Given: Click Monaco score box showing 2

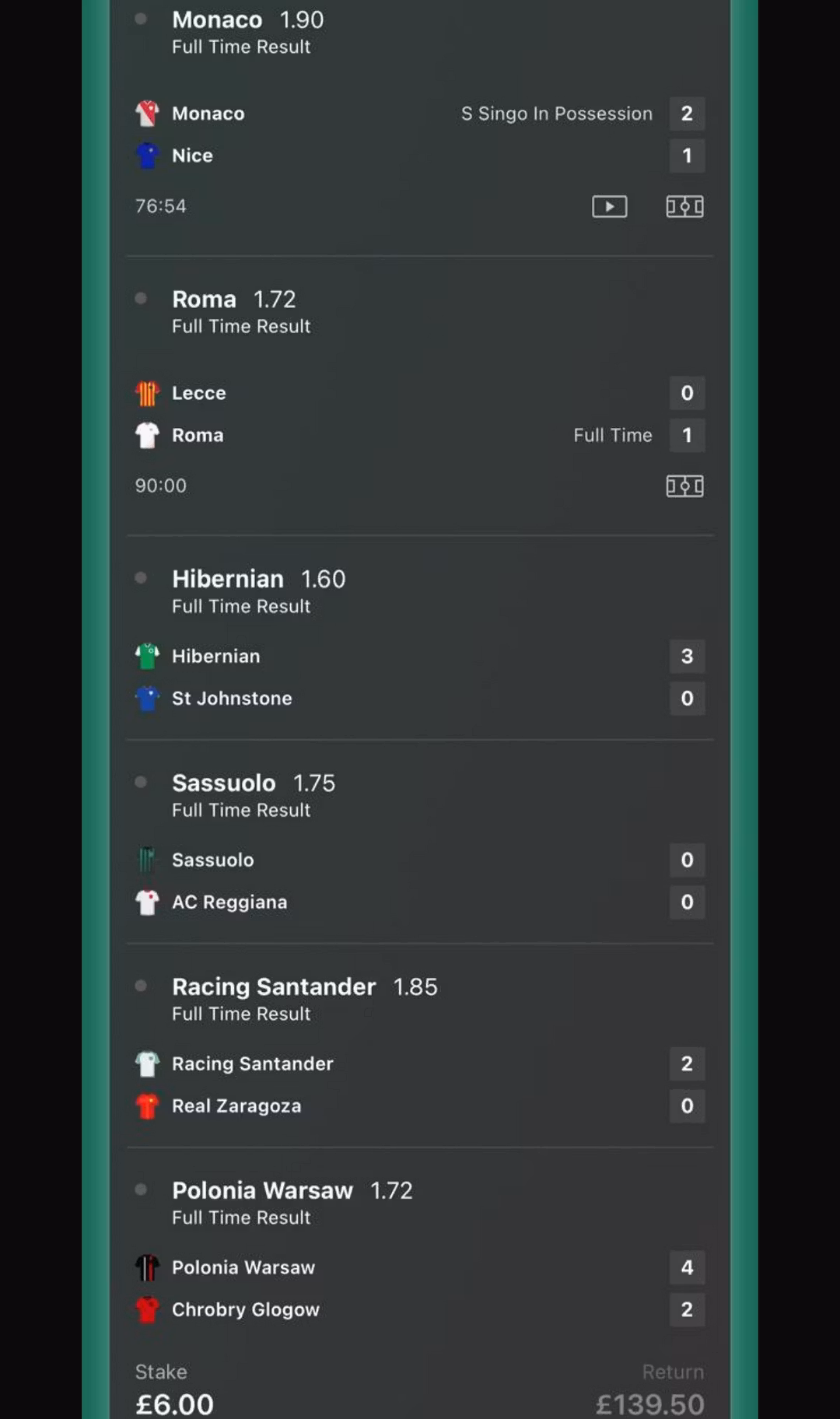Looking at the screenshot, I should point(687,114).
